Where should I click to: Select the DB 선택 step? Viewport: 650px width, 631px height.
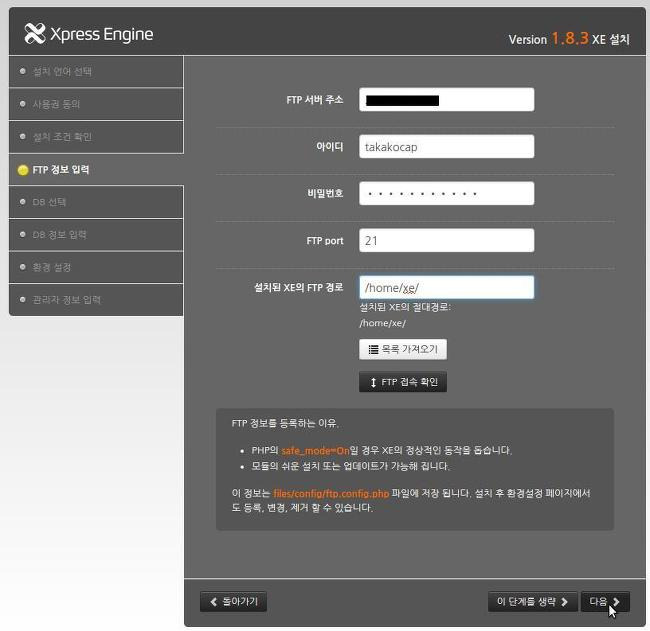tap(96, 202)
